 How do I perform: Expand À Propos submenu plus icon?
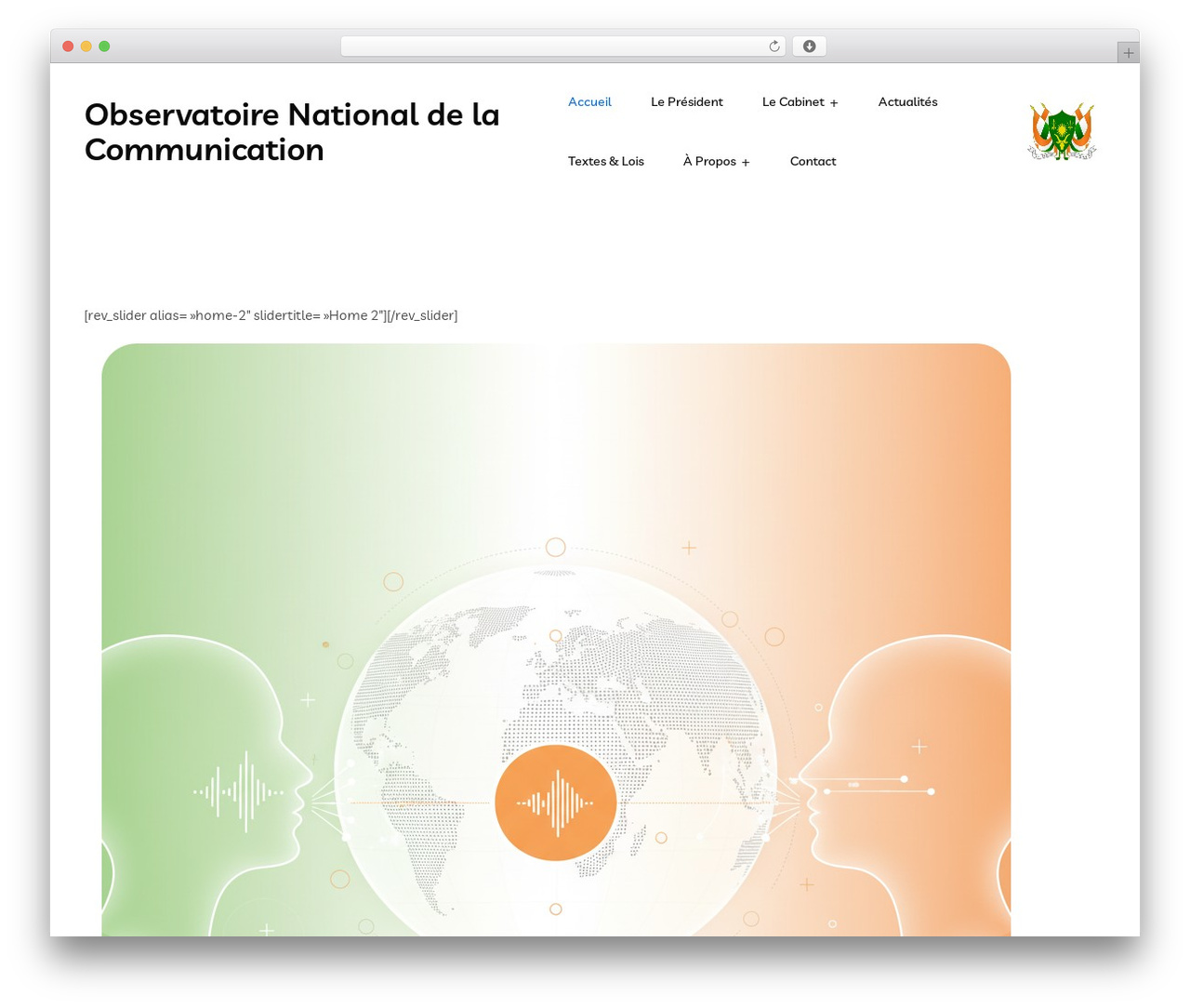[746, 163]
